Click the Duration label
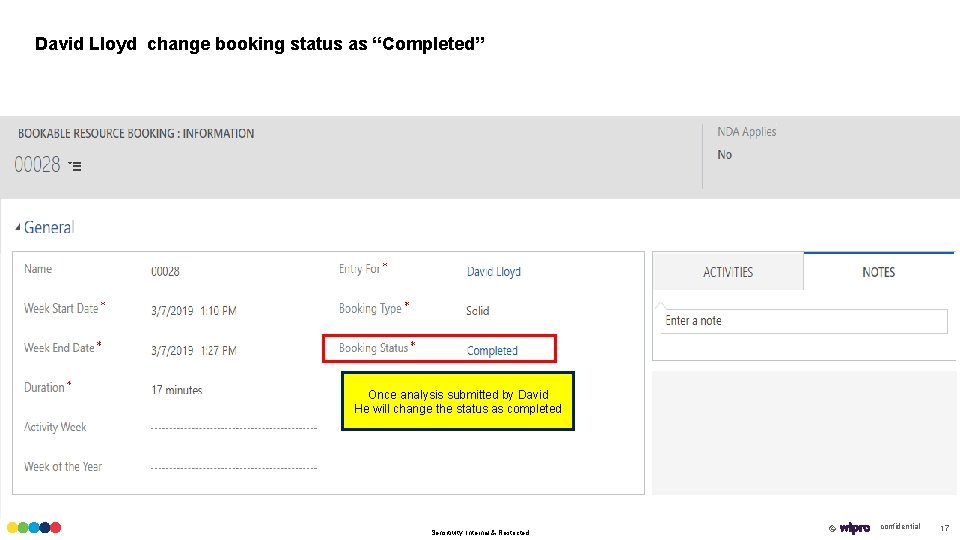 point(44,388)
